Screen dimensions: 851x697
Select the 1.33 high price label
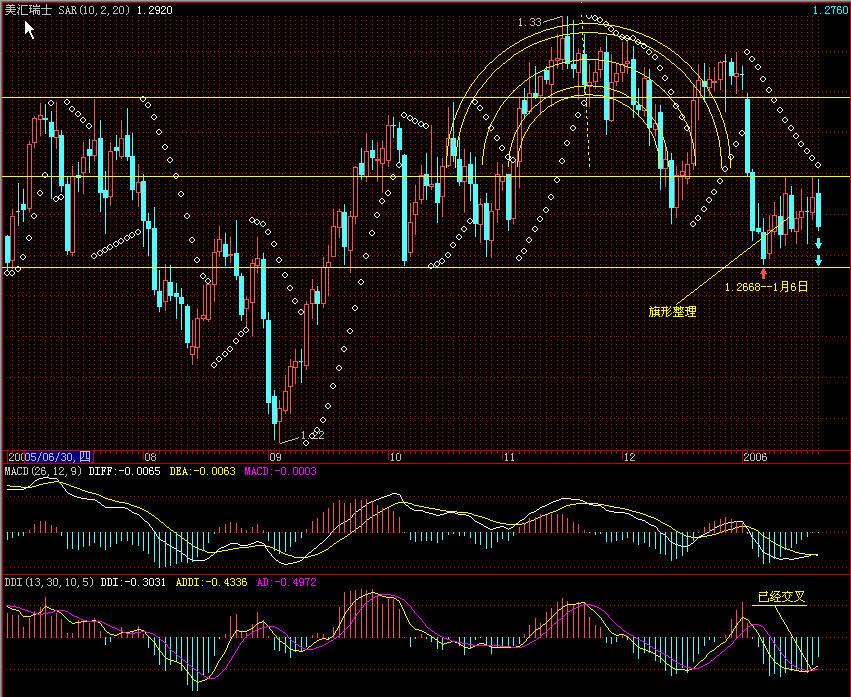pos(529,22)
